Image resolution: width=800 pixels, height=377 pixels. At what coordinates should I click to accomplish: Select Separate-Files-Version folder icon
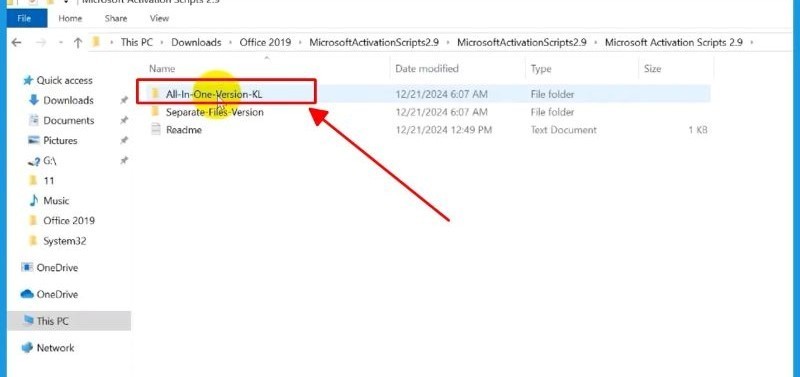click(156, 112)
